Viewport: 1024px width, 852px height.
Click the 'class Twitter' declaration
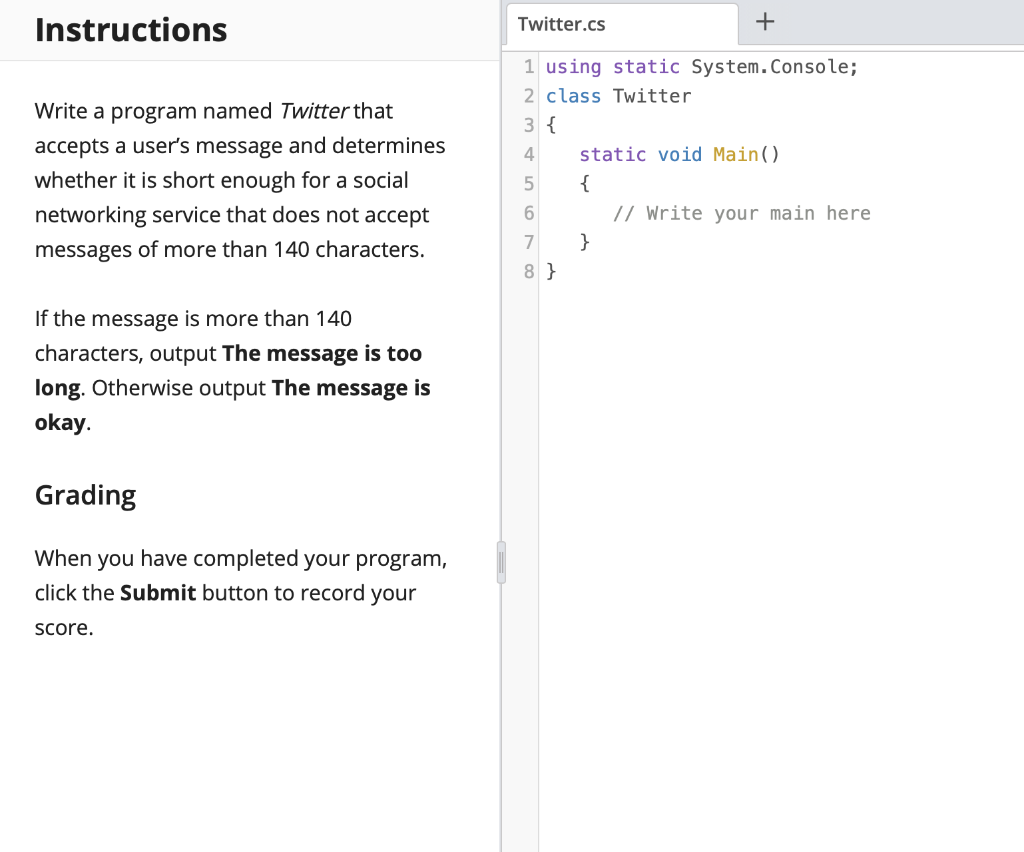pyautogui.click(x=618, y=95)
